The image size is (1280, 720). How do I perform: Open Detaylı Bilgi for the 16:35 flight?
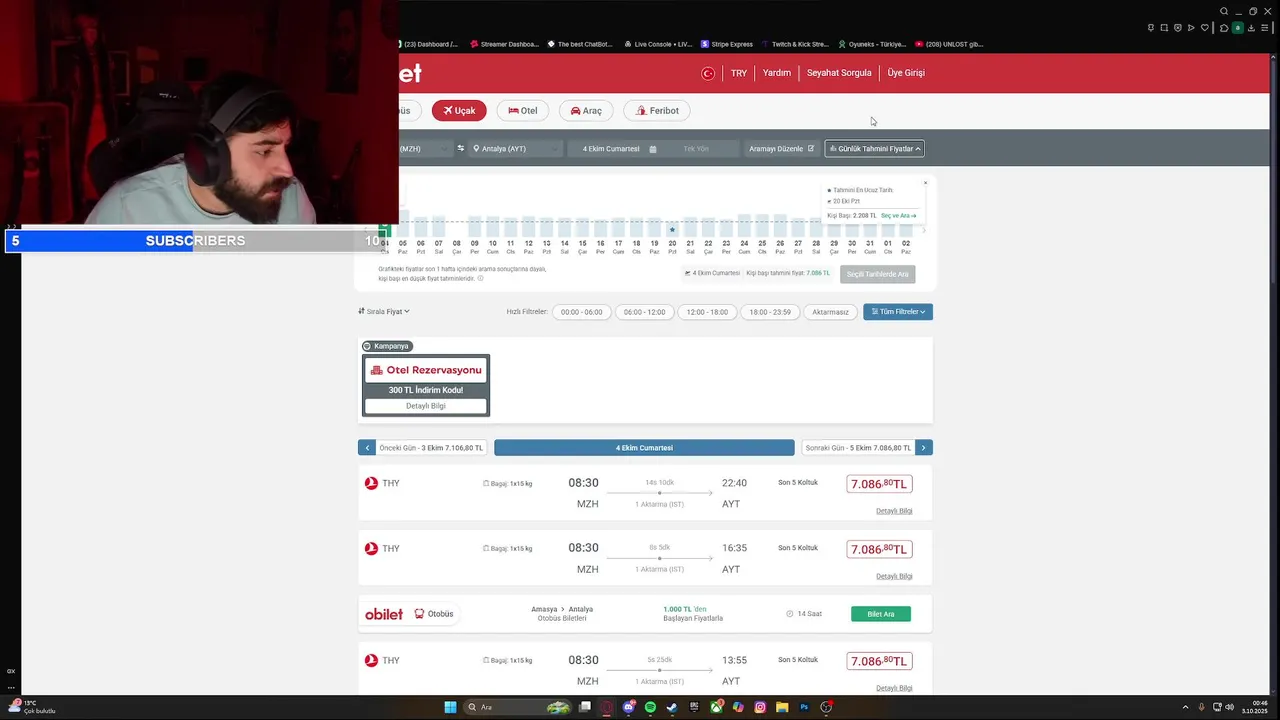pos(894,576)
